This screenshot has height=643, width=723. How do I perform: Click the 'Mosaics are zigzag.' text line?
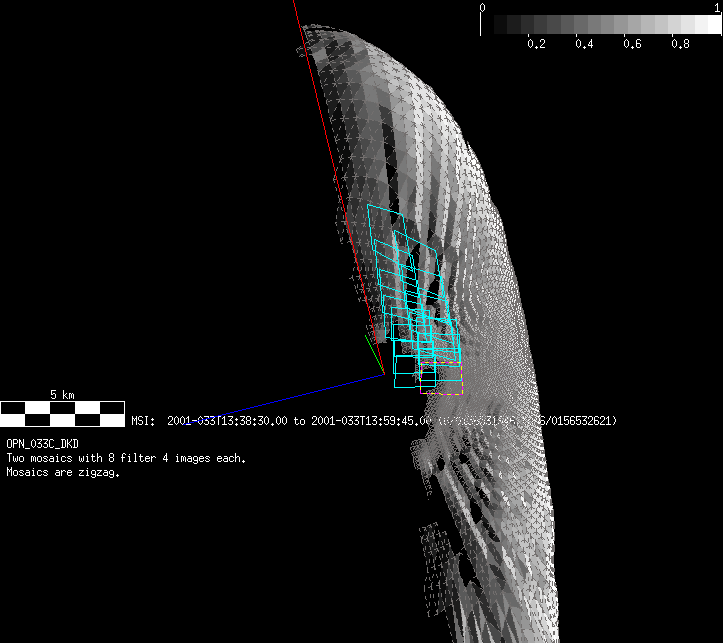[x=63, y=473]
